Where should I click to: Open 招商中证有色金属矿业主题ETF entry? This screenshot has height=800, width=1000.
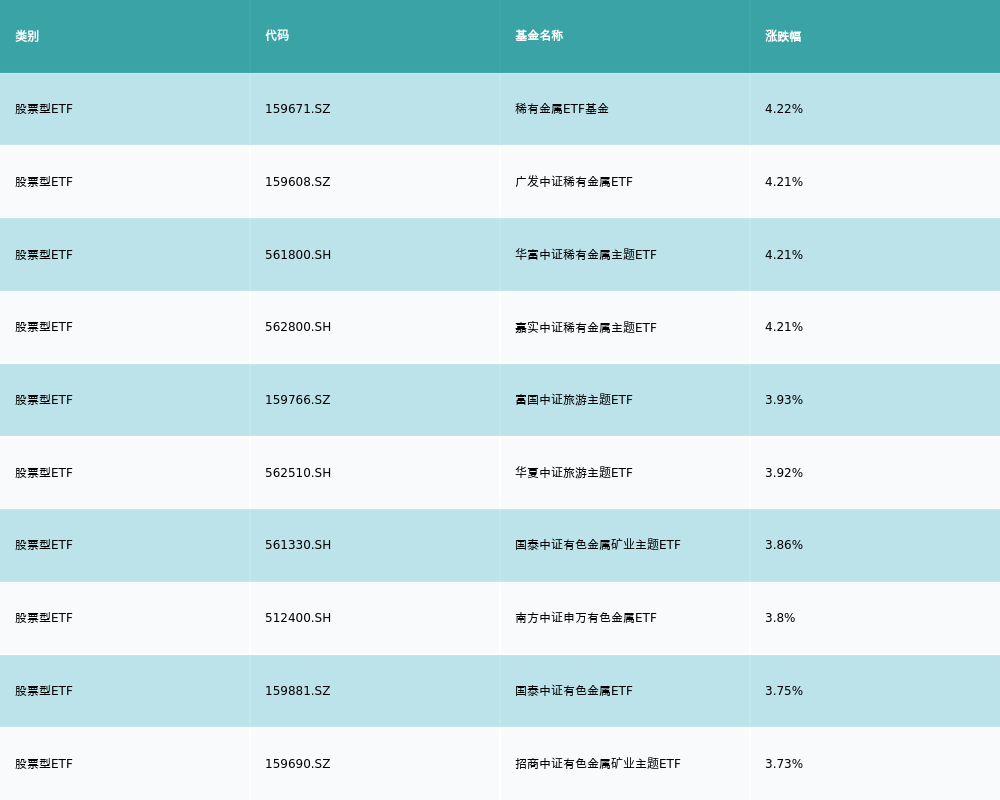[x=598, y=764]
